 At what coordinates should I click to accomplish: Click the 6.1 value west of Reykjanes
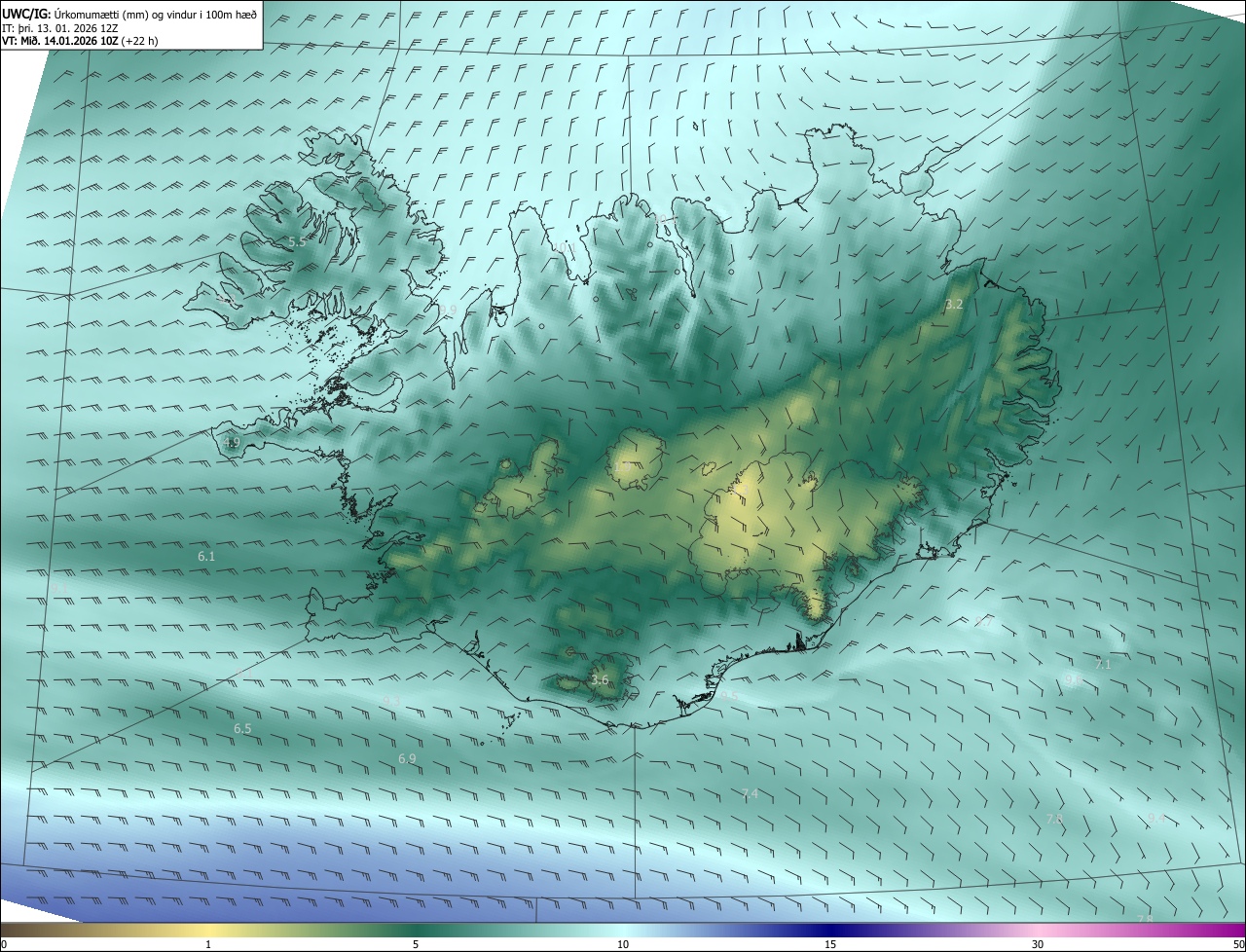coord(206,556)
